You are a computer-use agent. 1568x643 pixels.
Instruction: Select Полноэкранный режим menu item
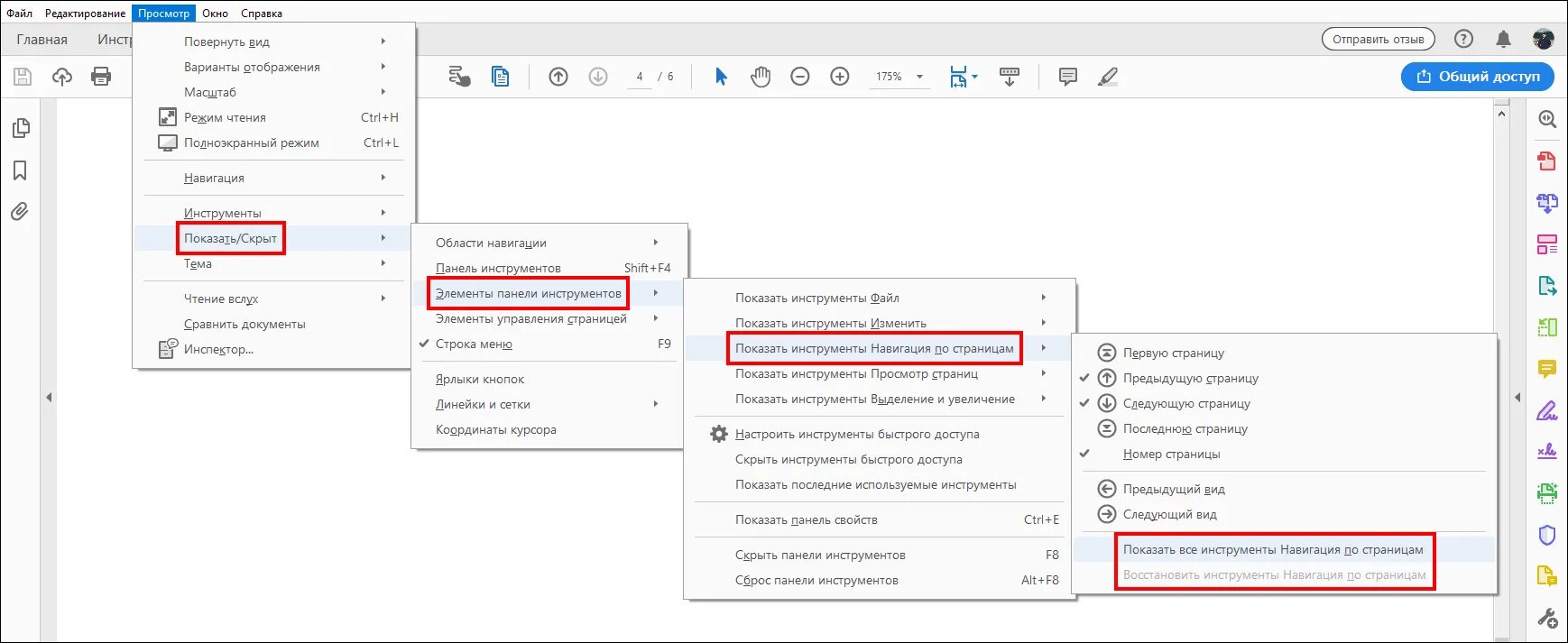(274, 142)
